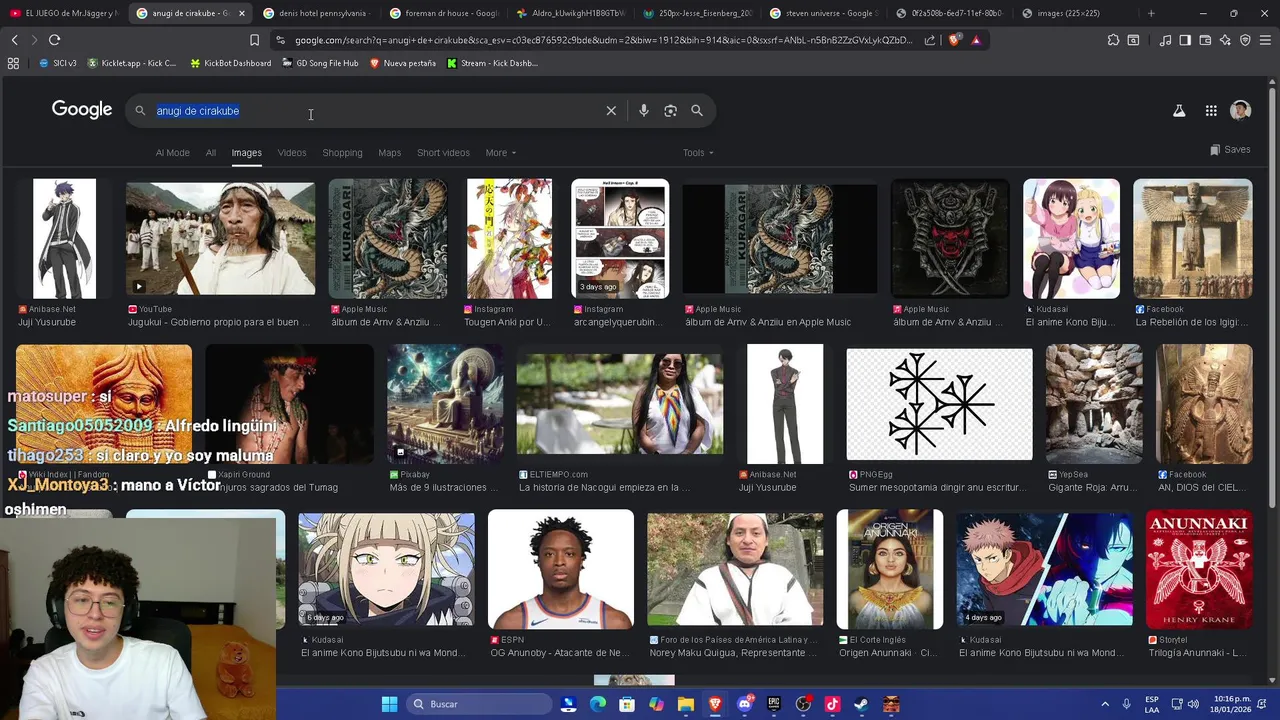Screen dimensions: 1280x720
Task: Open the Brave Rewards triangle icon
Action: (976, 40)
